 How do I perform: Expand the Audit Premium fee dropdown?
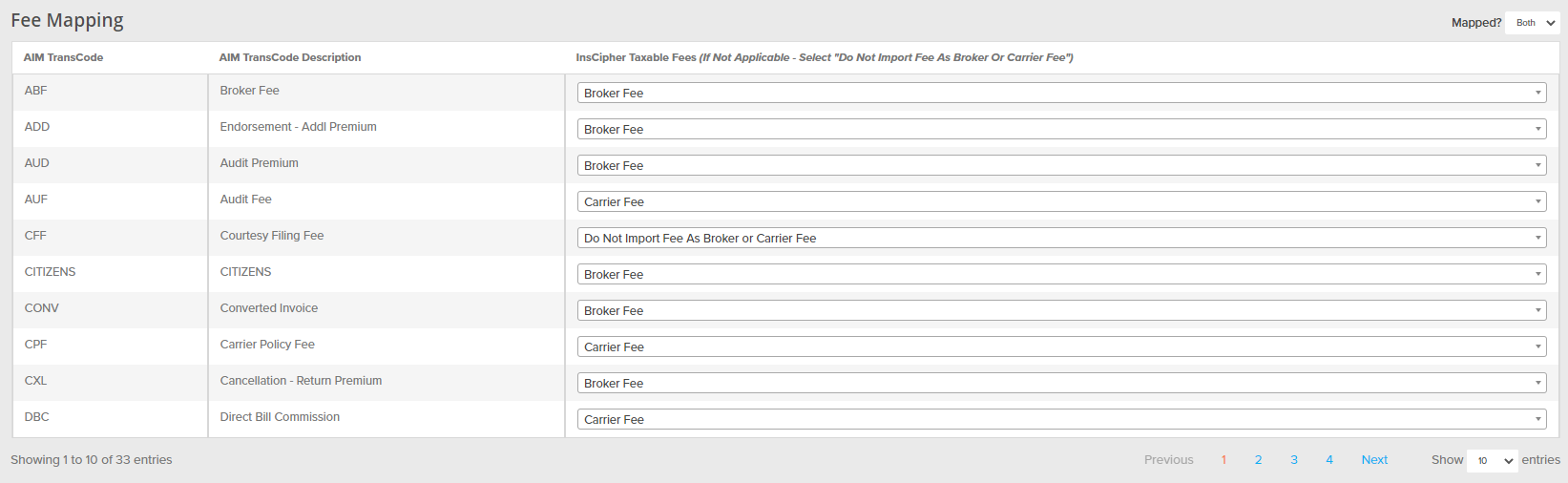(1060, 165)
